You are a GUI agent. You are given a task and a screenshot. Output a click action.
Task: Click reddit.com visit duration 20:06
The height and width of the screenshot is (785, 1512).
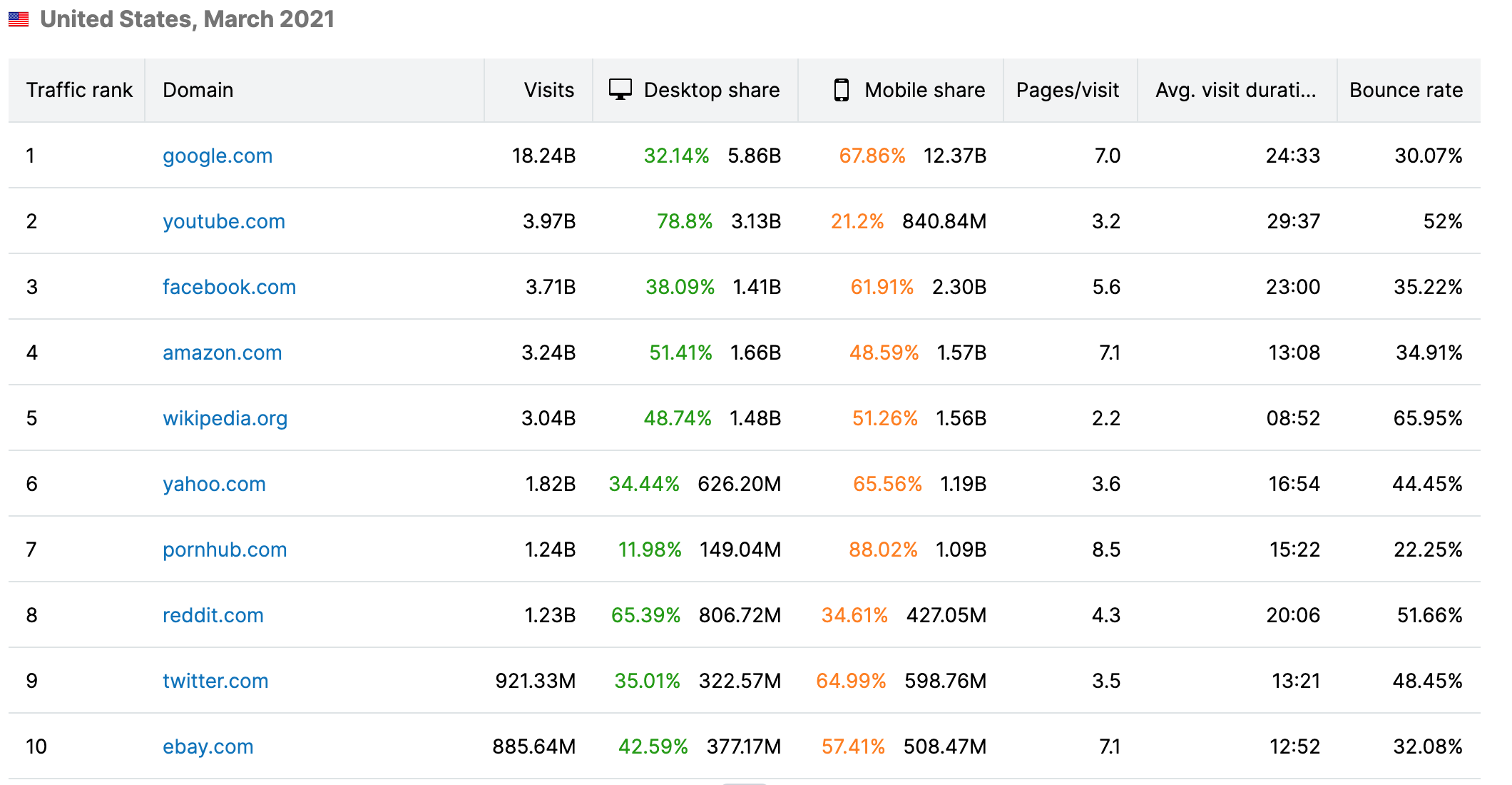click(1293, 615)
